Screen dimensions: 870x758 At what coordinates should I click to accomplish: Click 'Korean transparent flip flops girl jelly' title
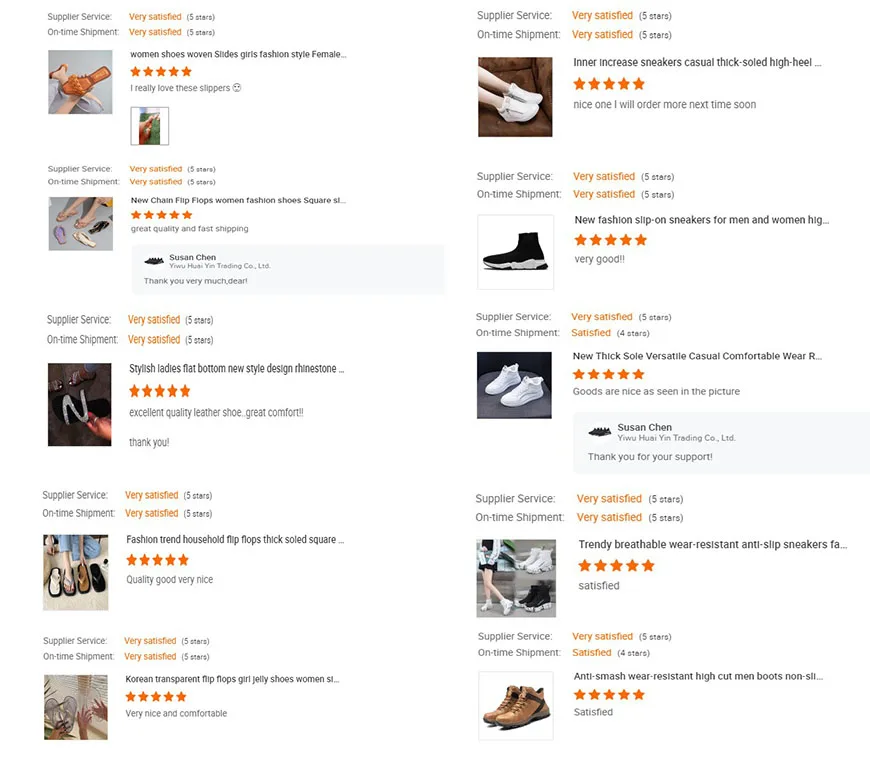[232, 679]
